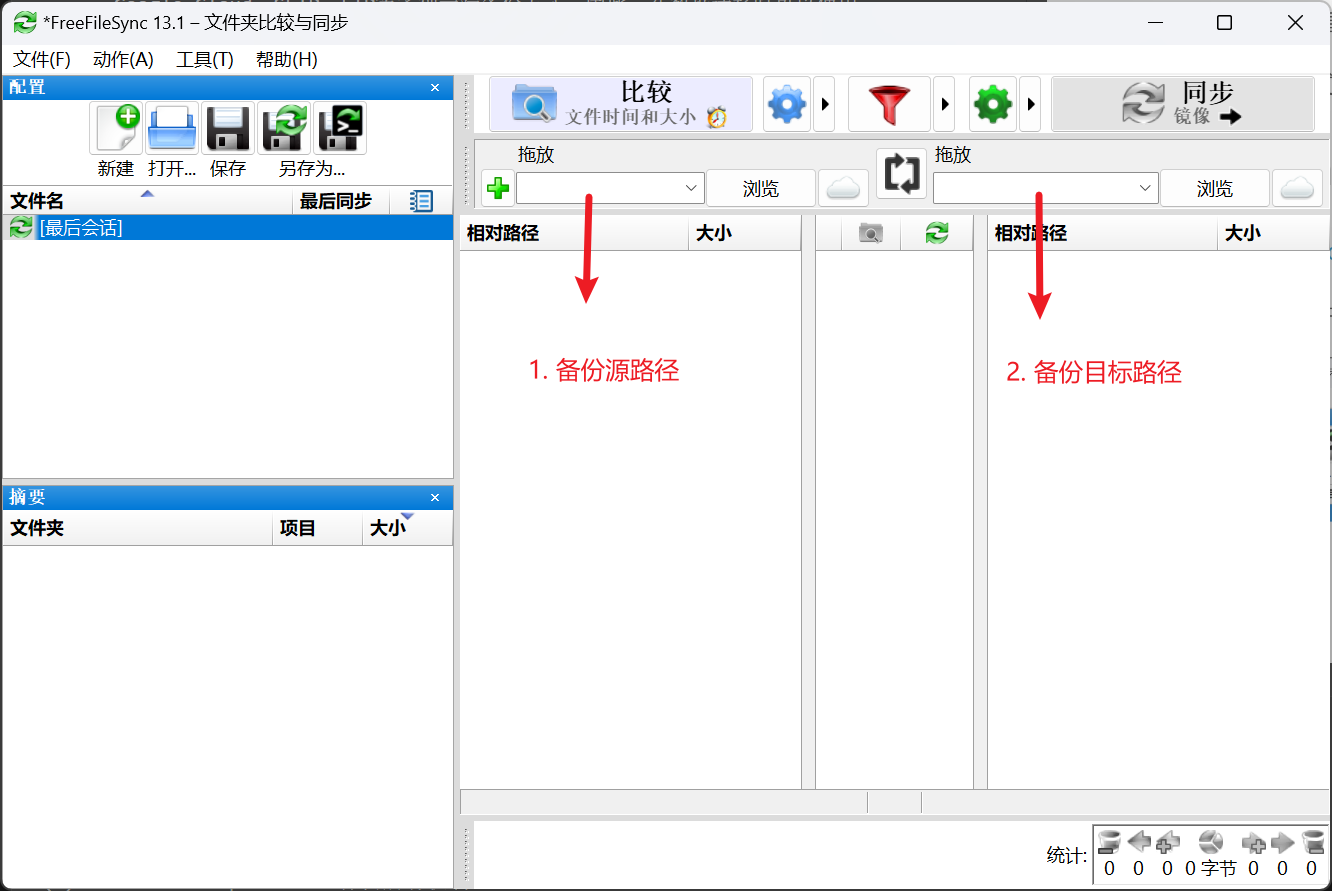Open comparison settings blue gear
This screenshot has width=1332, height=891.
[787, 104]
